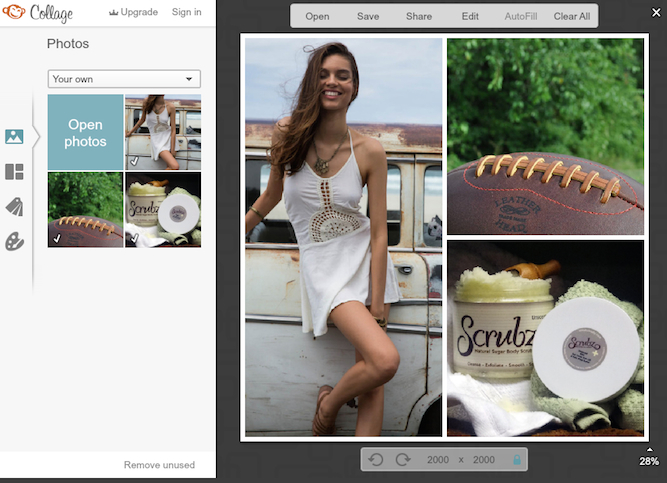
Task: Click the Redo arrow icon
Action: point(403,460)
